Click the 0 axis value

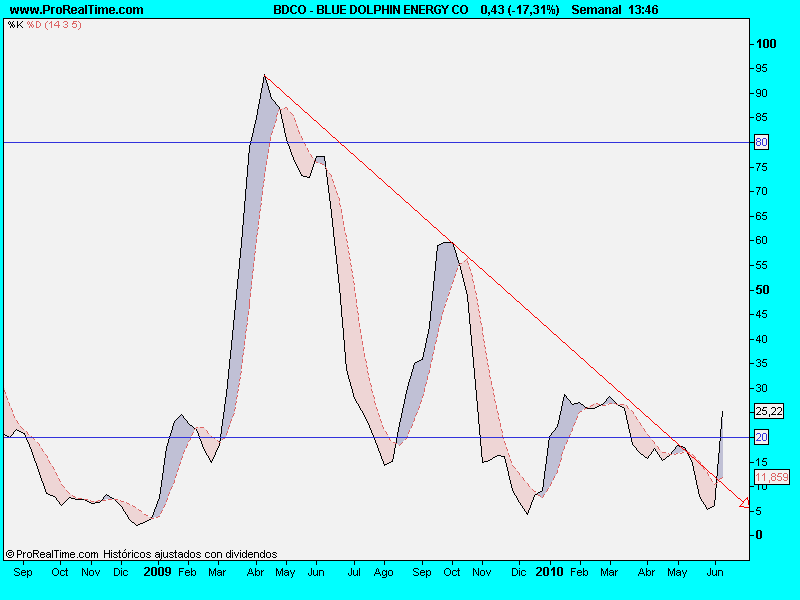click(759, 535)
